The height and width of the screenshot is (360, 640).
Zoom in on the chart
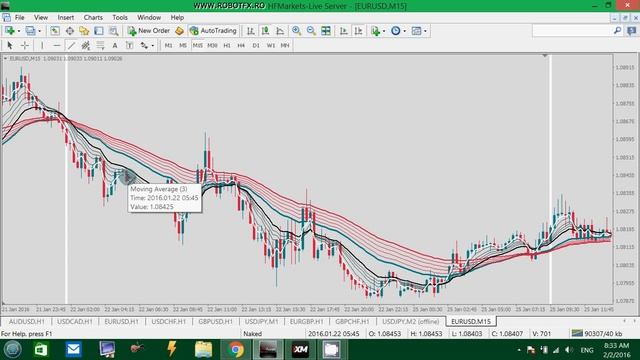[296, 31]
